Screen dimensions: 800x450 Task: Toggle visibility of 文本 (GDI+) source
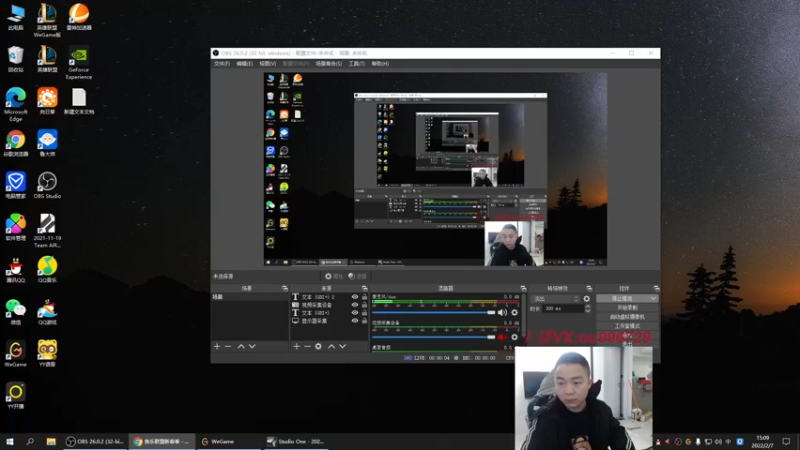tap(355, 313)
